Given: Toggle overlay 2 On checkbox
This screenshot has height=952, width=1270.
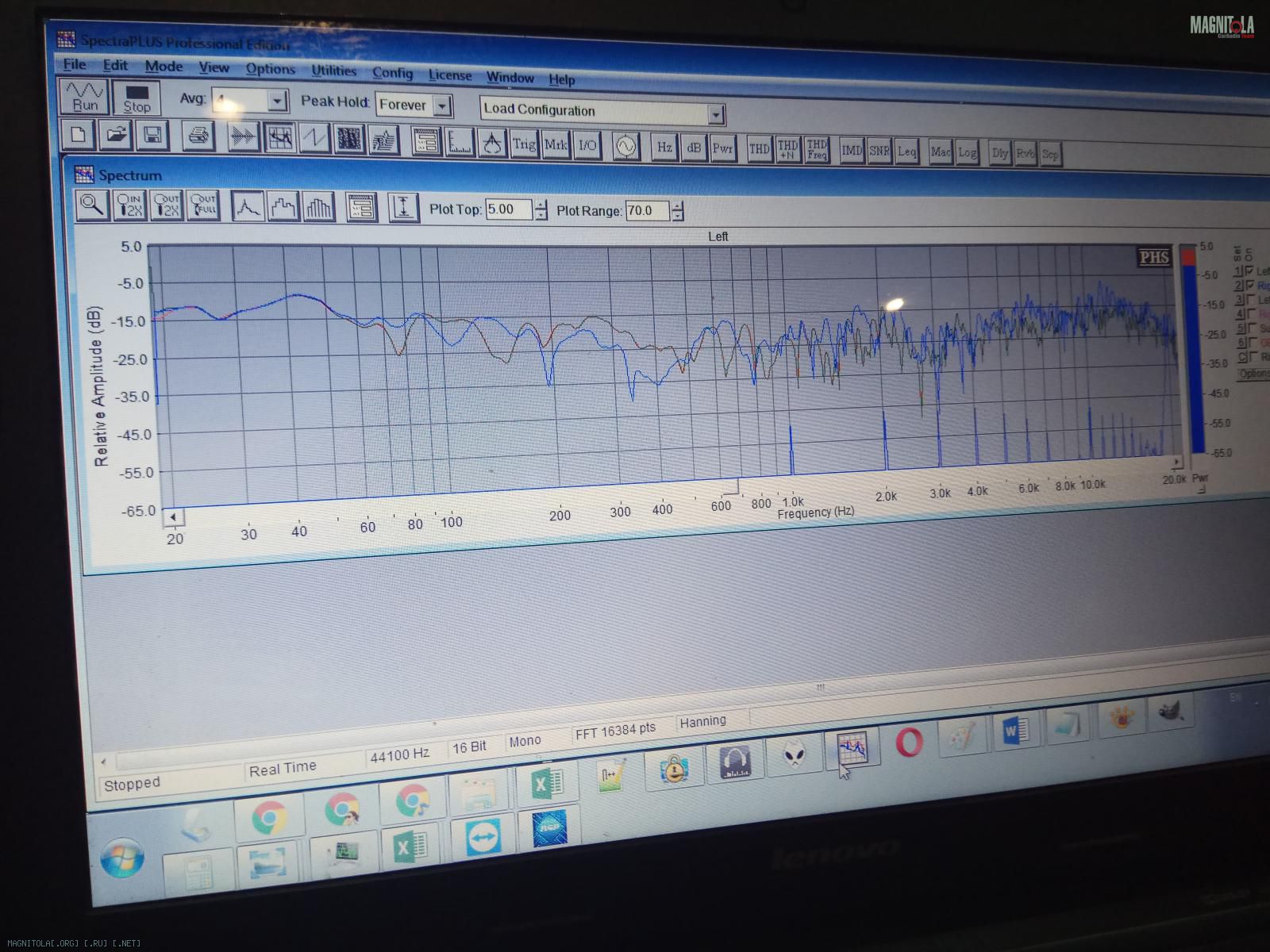Looking at the screenshot, I should pos(1250,286).
